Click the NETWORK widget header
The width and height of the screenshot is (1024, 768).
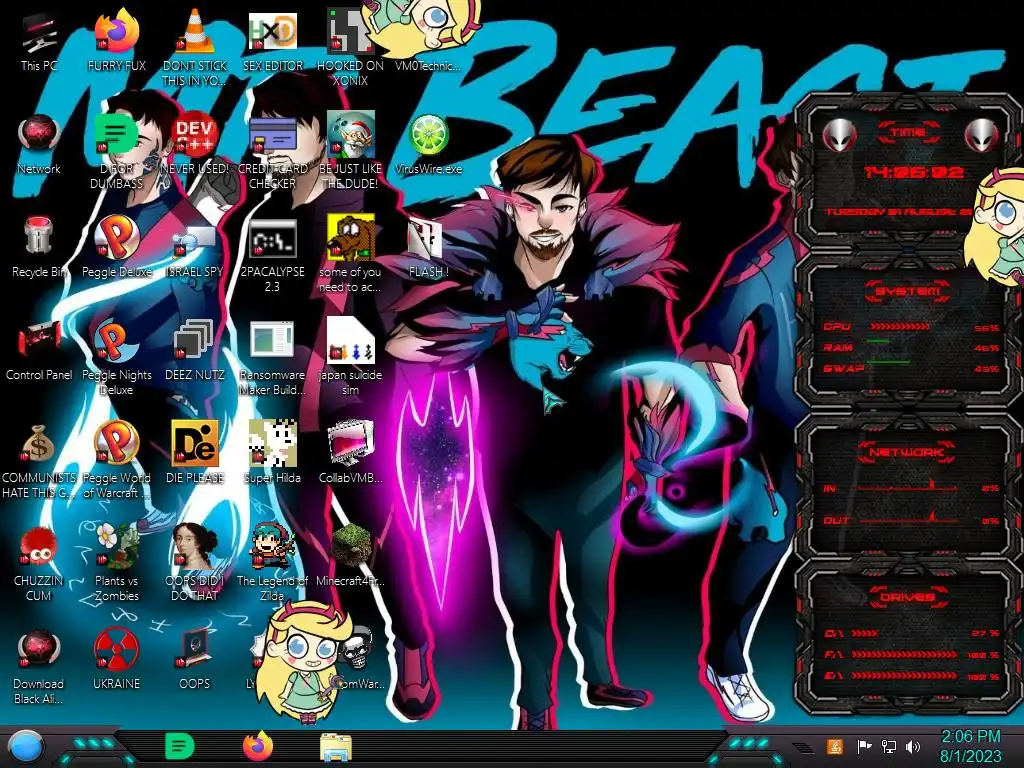pos(906,452)
